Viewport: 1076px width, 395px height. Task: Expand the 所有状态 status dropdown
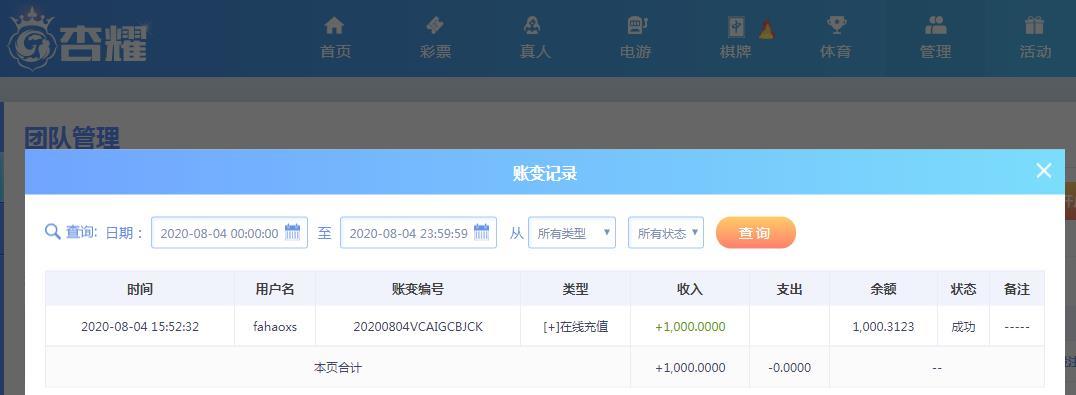coord(666,232)
